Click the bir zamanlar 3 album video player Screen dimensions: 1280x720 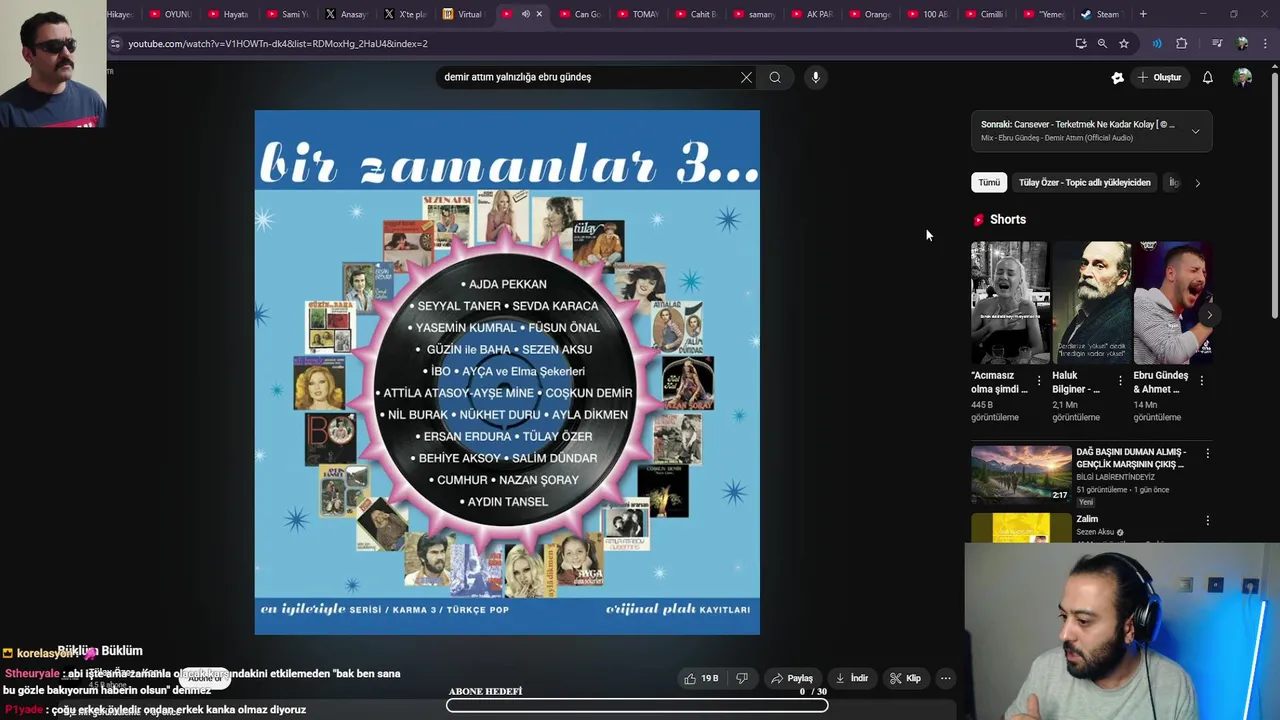(507, 372)
